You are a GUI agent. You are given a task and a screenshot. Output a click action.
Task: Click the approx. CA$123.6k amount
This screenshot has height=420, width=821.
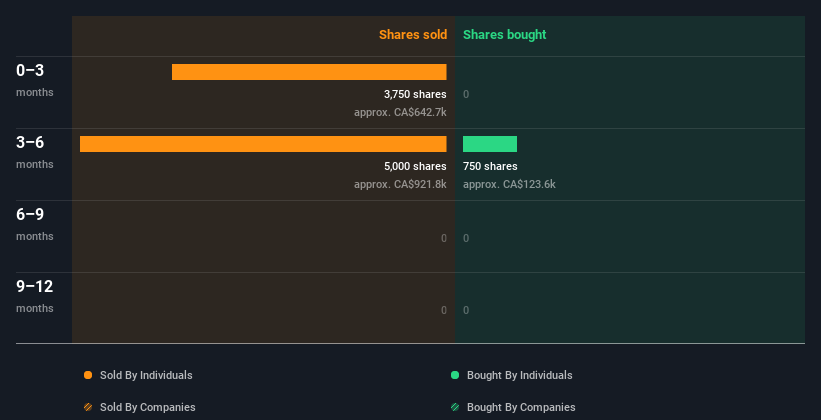point(509,184)
